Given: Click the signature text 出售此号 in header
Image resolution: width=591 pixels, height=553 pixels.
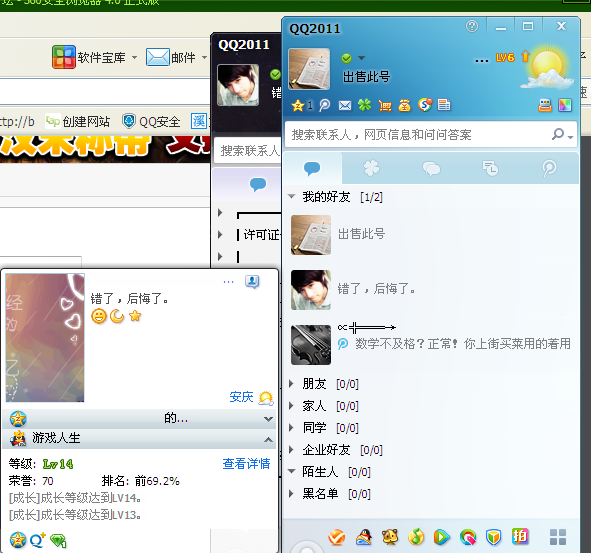Looking at the screenshot, I should pos(366,77).
